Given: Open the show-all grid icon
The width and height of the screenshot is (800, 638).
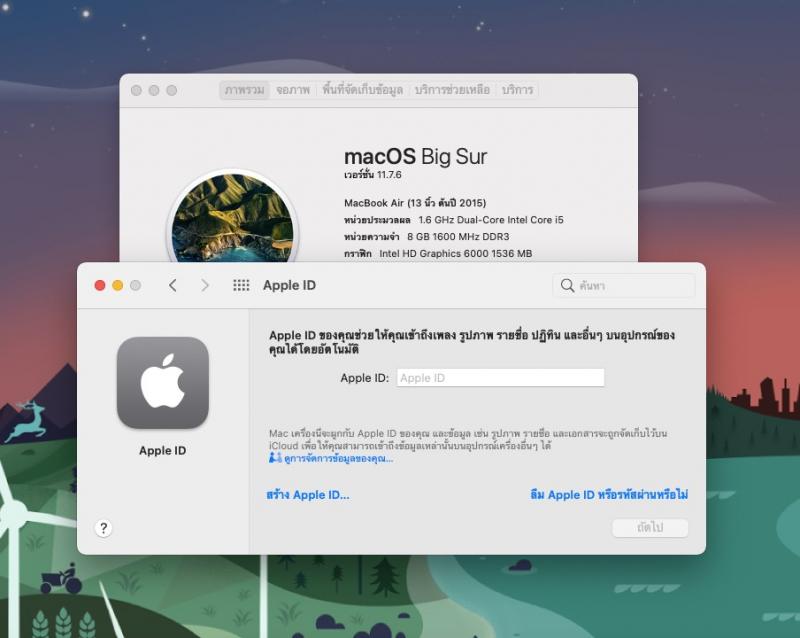Looking at the screenshot, I should coord(241,285).
